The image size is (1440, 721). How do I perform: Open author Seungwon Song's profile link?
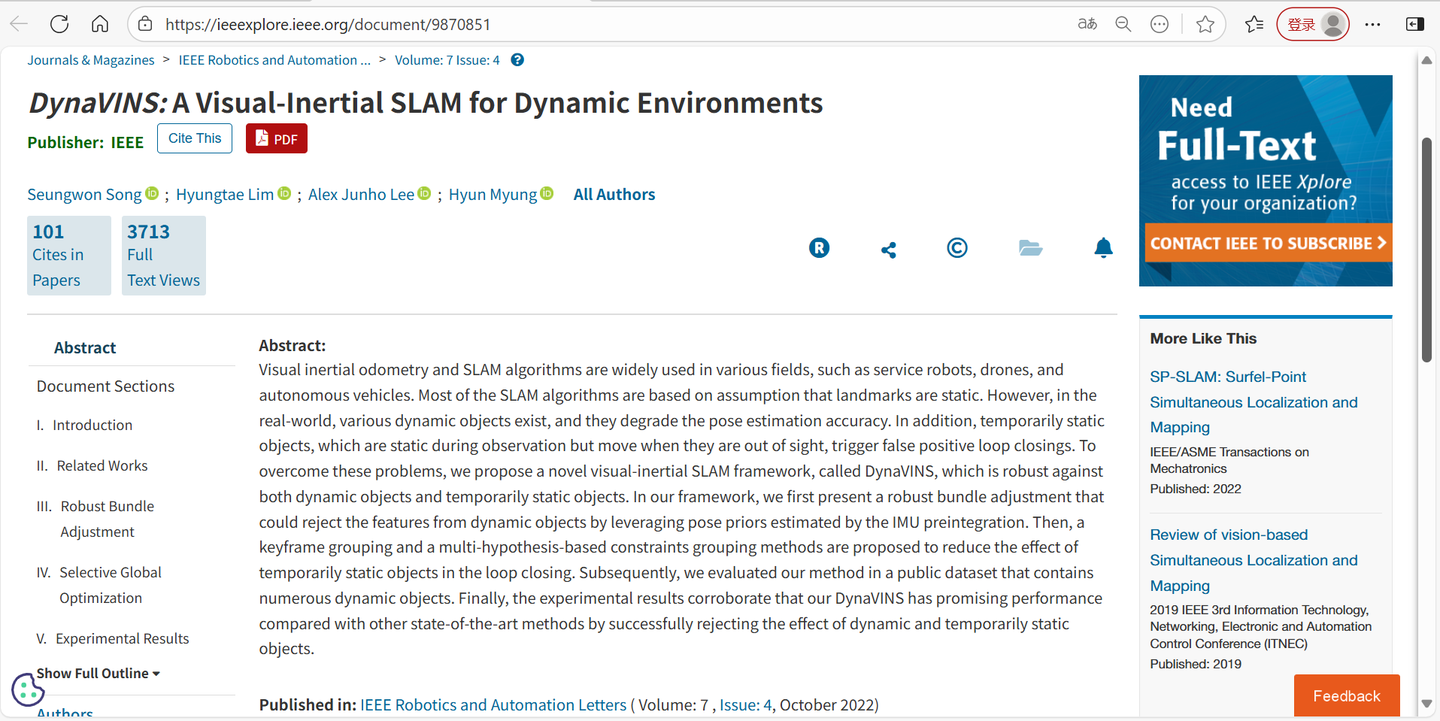point(84,194)
